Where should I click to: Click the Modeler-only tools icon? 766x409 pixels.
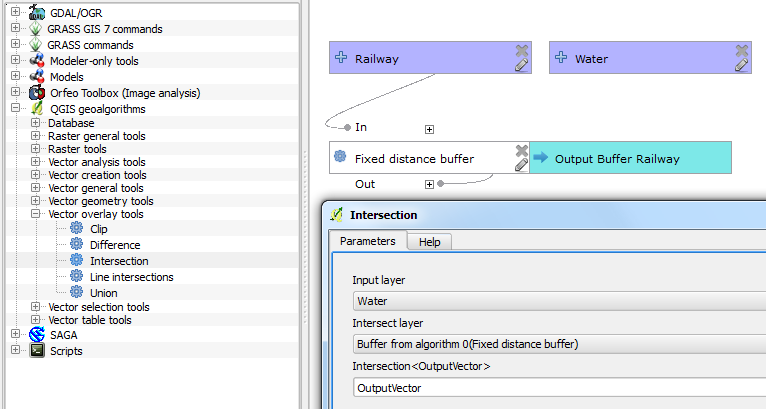point(37,61)
